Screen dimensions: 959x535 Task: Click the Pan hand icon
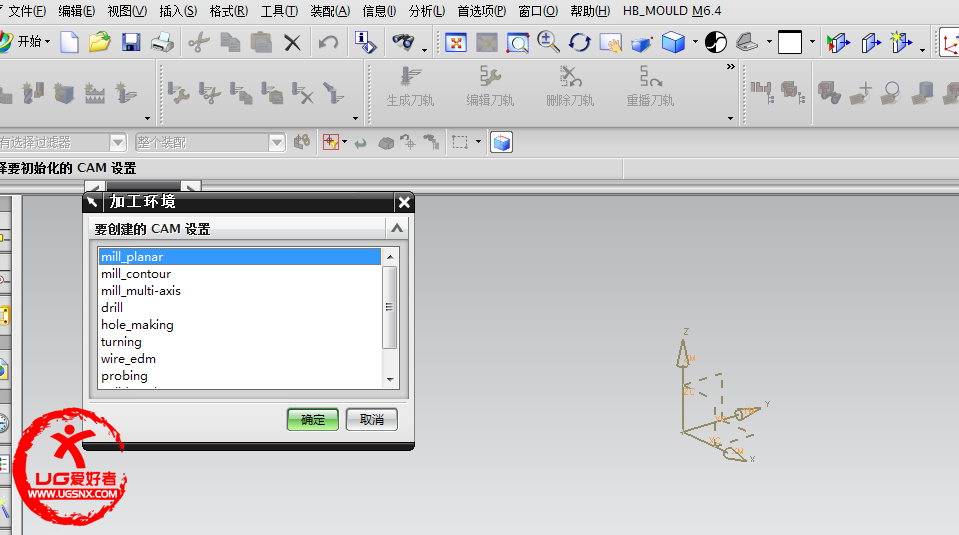[610, 42]
